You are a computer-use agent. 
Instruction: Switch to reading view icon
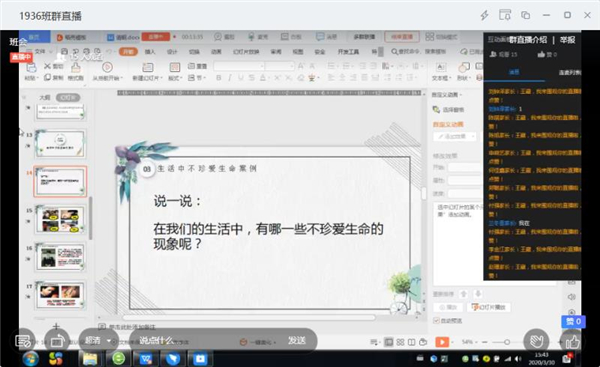coord(412,342)
